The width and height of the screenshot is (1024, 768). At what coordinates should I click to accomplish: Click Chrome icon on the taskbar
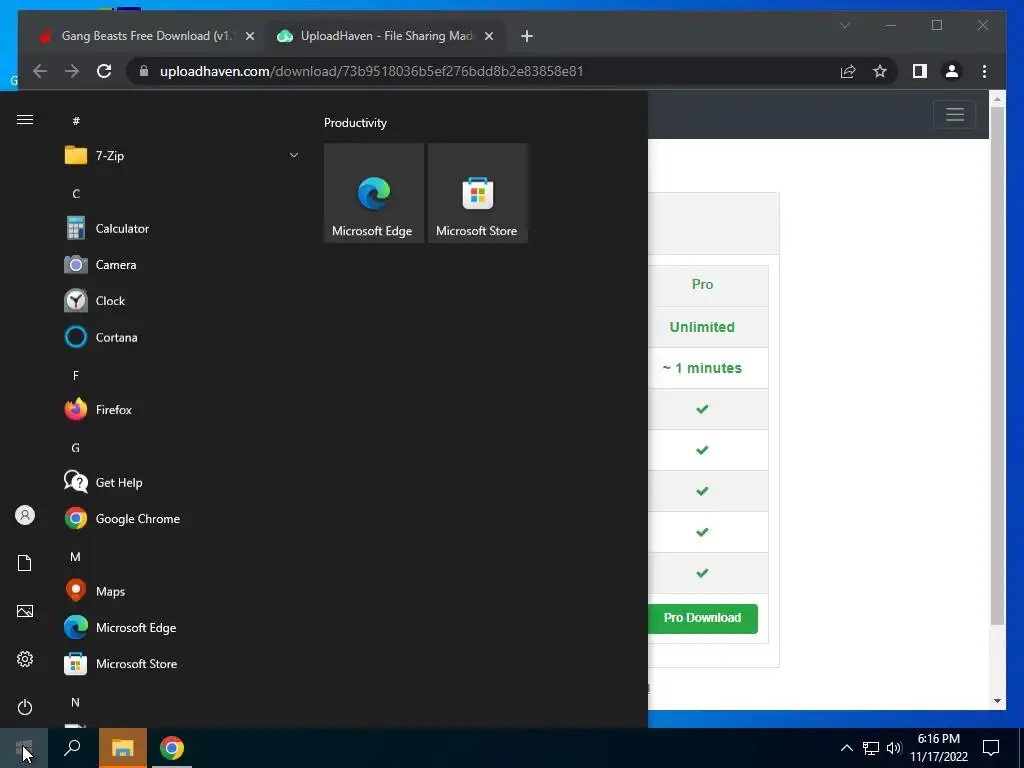coord(172,748)
